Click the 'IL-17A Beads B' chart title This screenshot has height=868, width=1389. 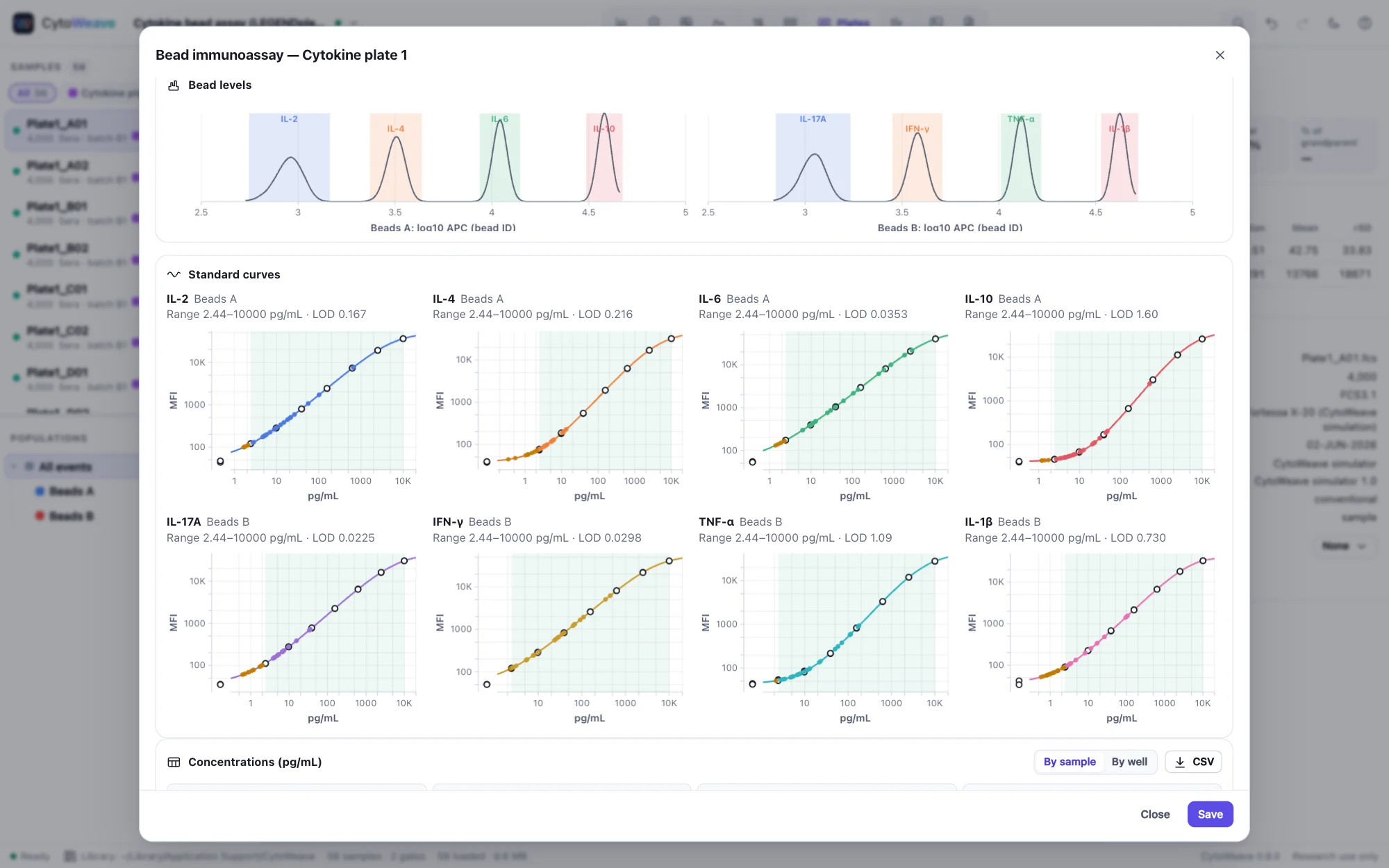[x=208, y=521]
